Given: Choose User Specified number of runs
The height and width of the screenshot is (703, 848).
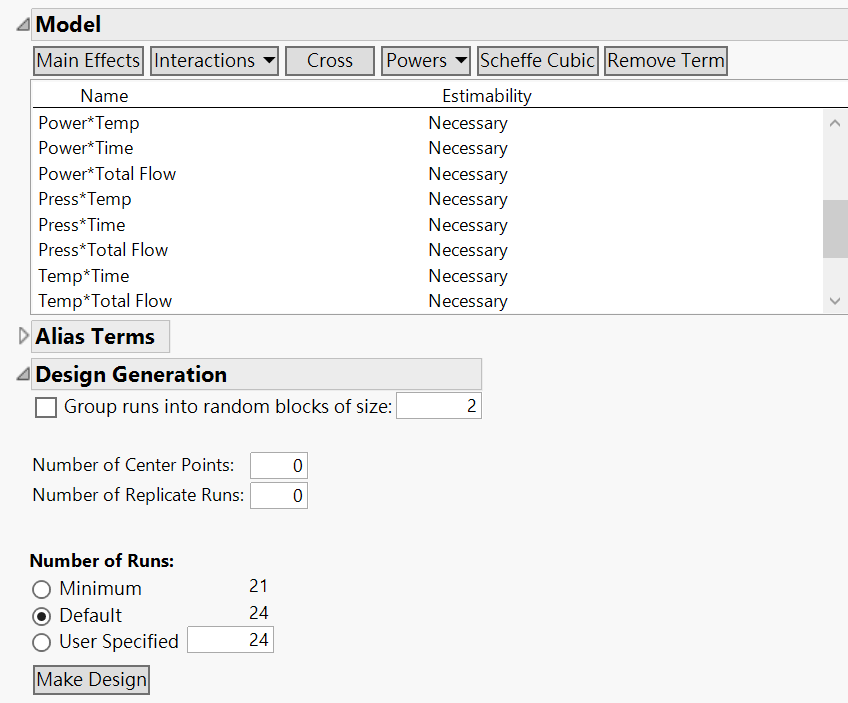Looking at the screenshot, I should pyautogui.click(x=42, y=641).
